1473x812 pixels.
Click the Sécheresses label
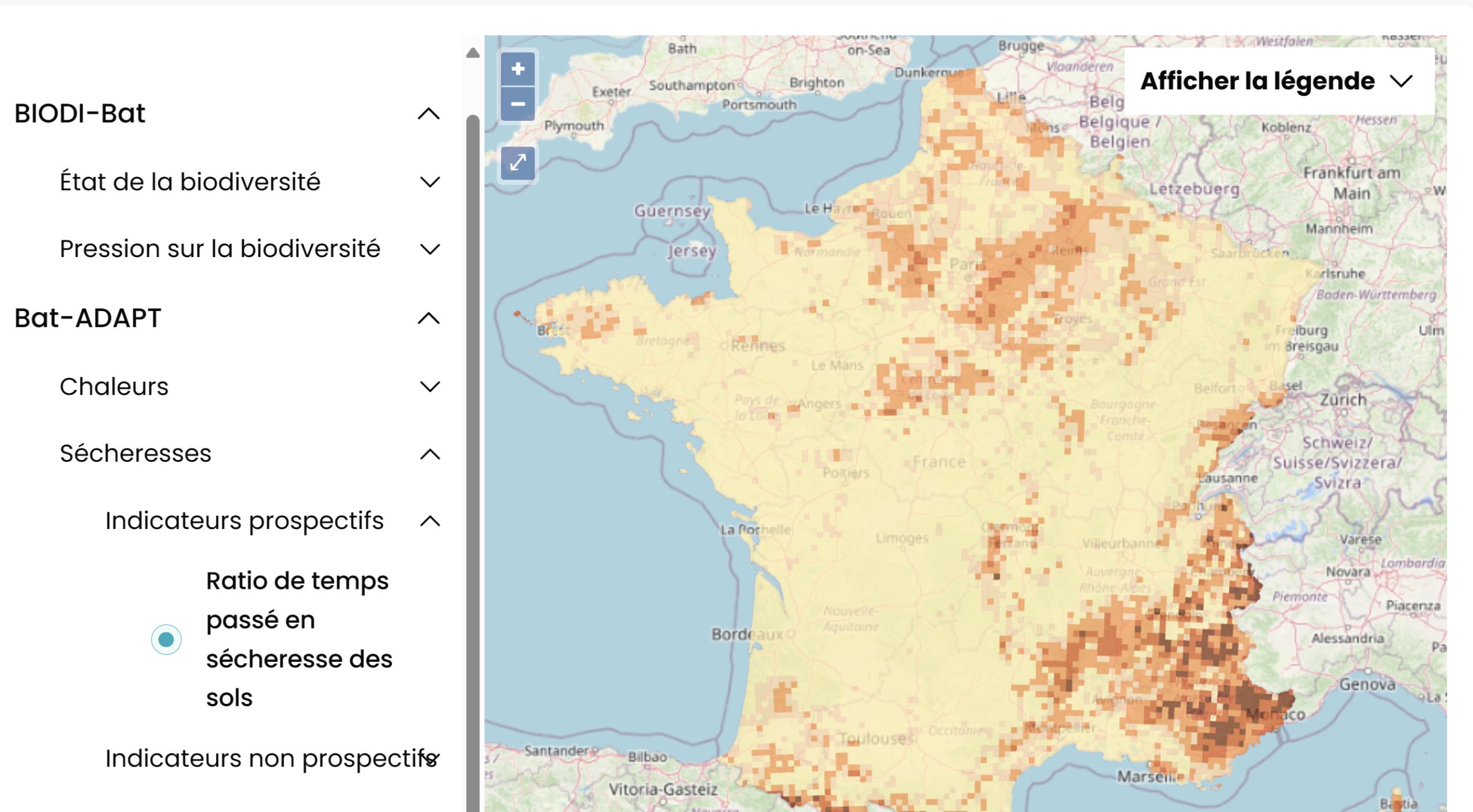coord(136,454)
